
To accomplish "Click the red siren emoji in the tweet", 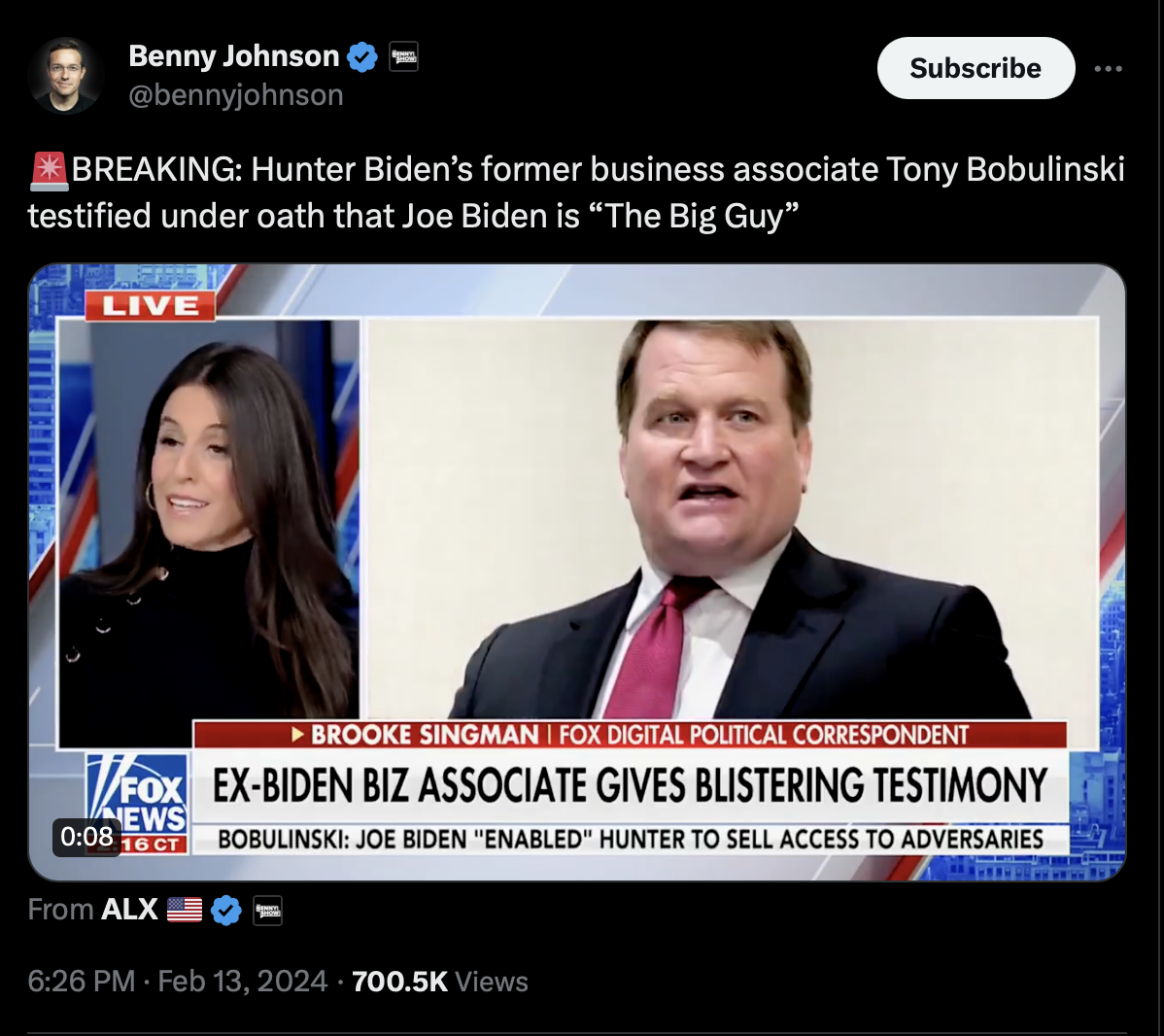I will [x=49, y=170].
